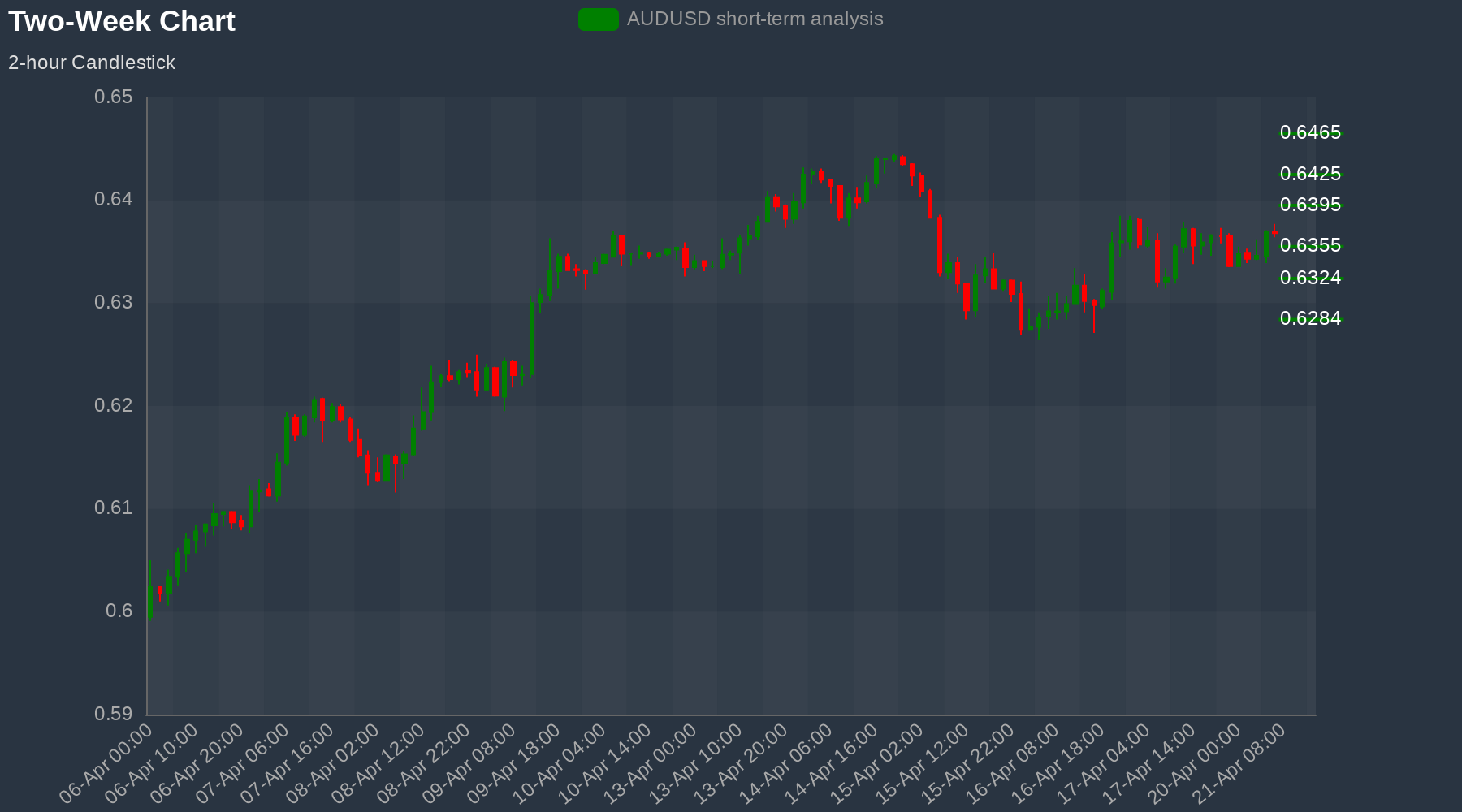Click the 09-Apr 18:00 x-axis label
This screenshot has height=812, width=1462.
pyautogui.click(x=517, y=762)
